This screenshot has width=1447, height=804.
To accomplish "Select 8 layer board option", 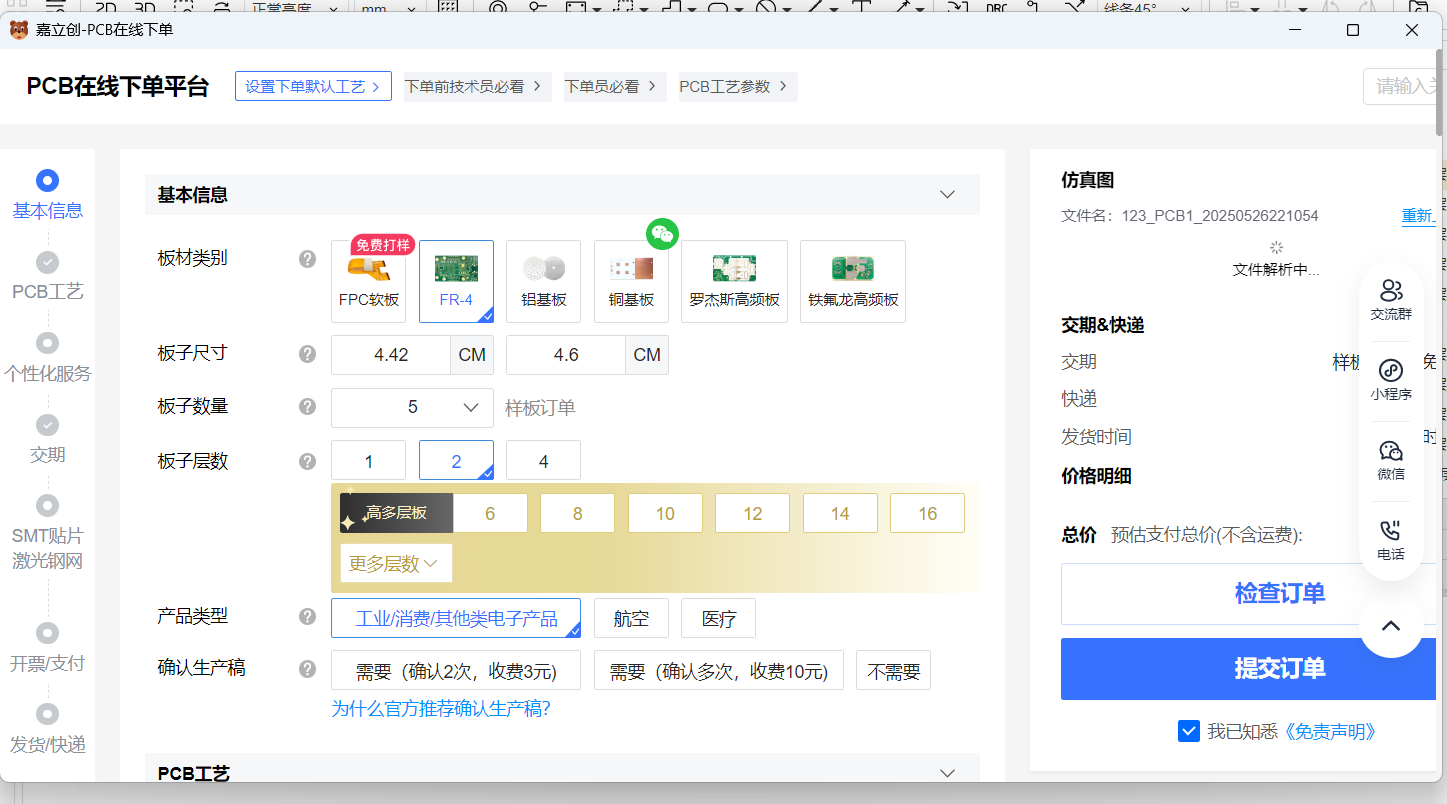I will tap(578, 513).
